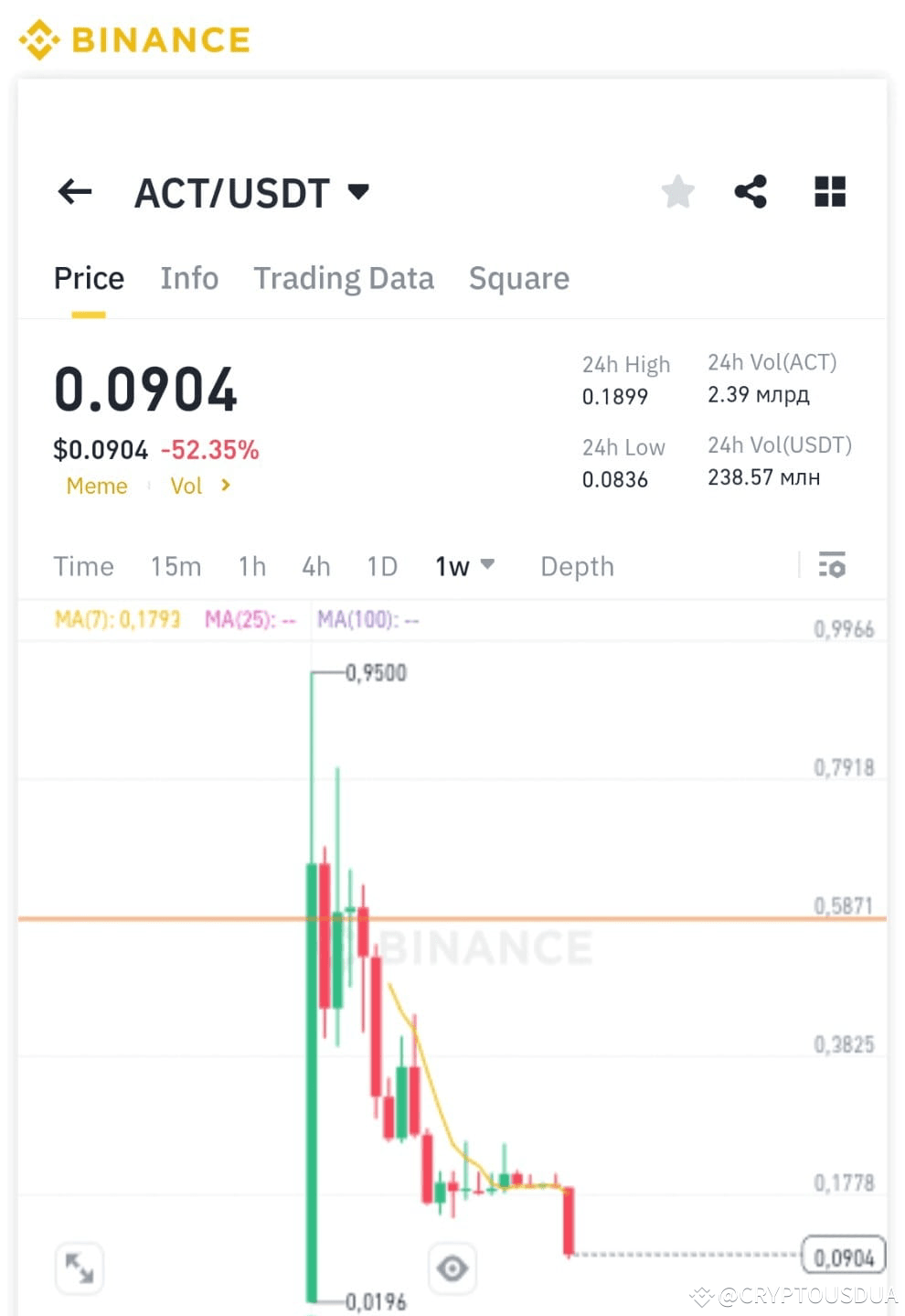Viewport: 905px width, 1316px height.
Task: Toggle the MA(25) indicator label
Action: [250, 619]
